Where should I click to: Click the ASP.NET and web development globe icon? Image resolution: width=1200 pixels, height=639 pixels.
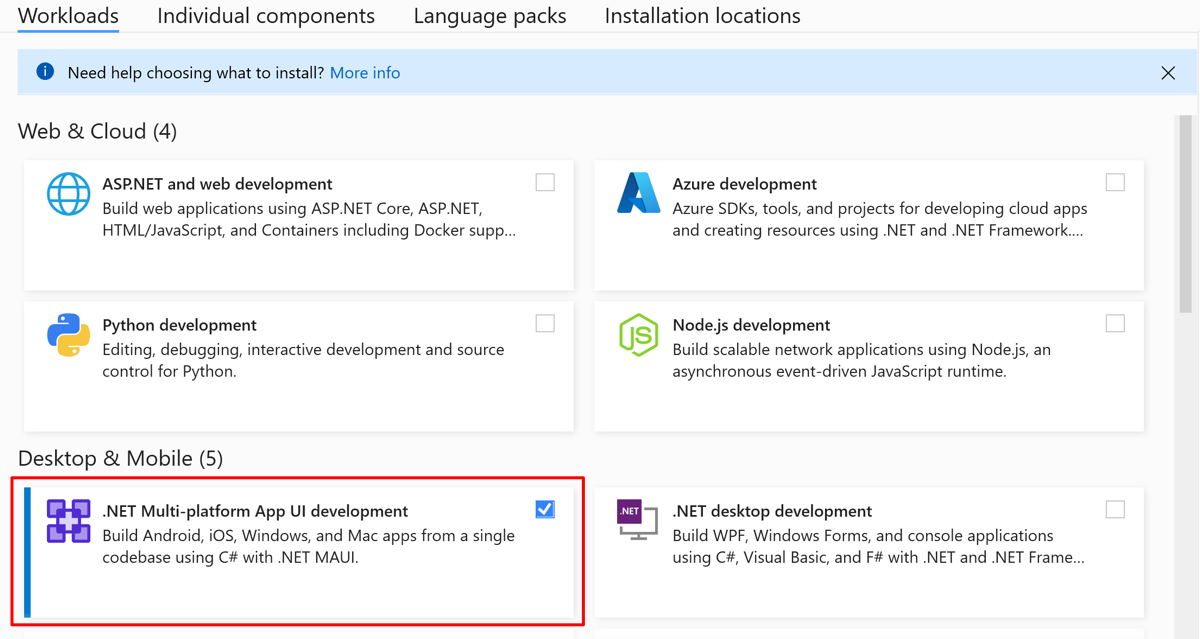click(x=68, y=194)
